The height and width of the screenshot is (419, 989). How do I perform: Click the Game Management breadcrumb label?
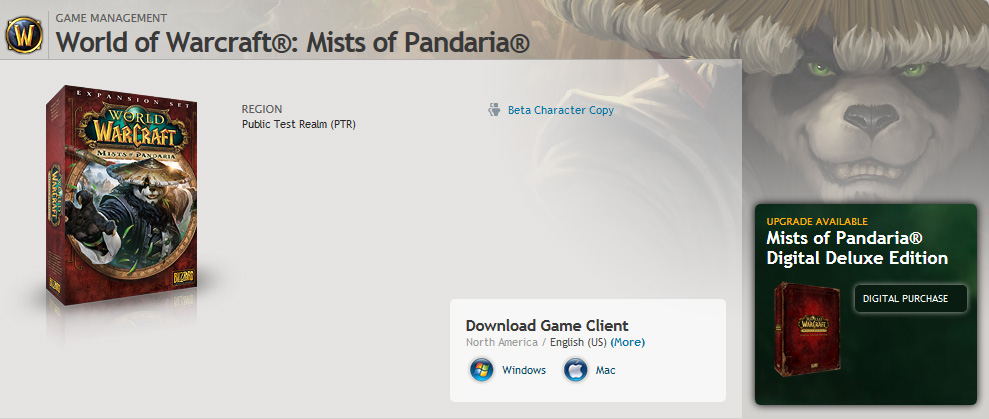point(111,18)
